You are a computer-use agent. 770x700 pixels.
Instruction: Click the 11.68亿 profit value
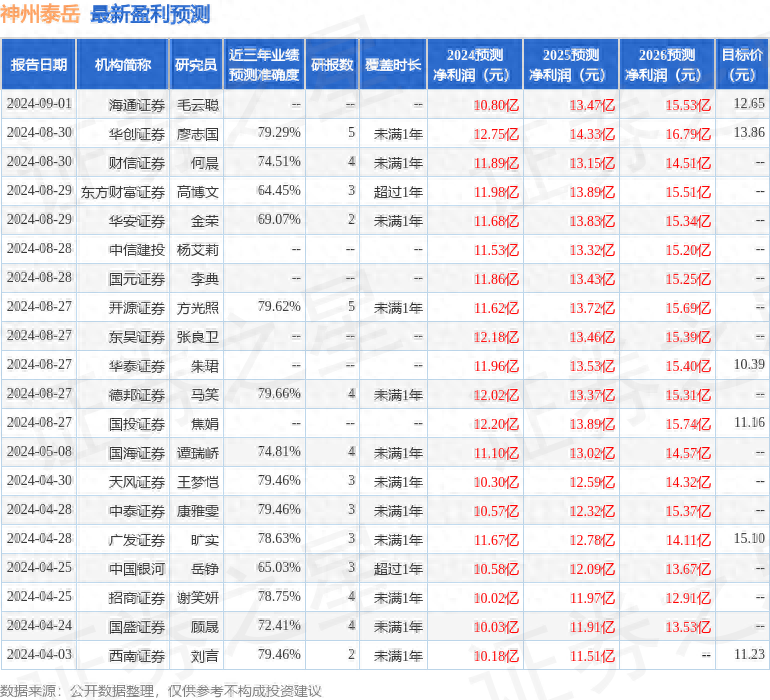pos(496,222)
